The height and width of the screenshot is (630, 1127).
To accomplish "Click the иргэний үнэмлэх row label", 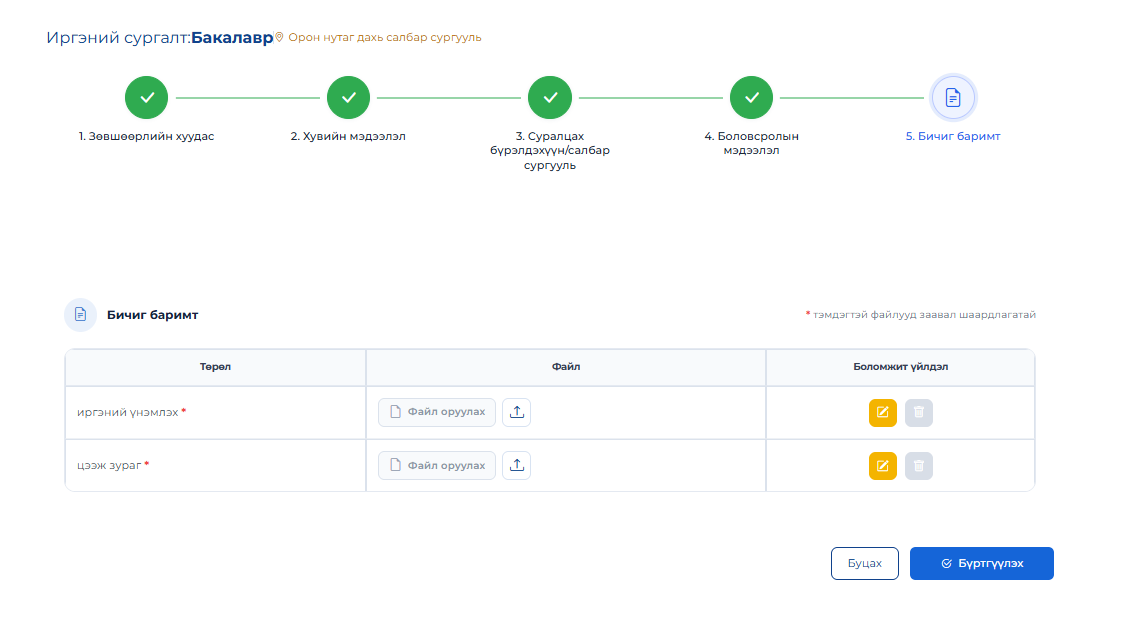I will (x=128, y=412).
